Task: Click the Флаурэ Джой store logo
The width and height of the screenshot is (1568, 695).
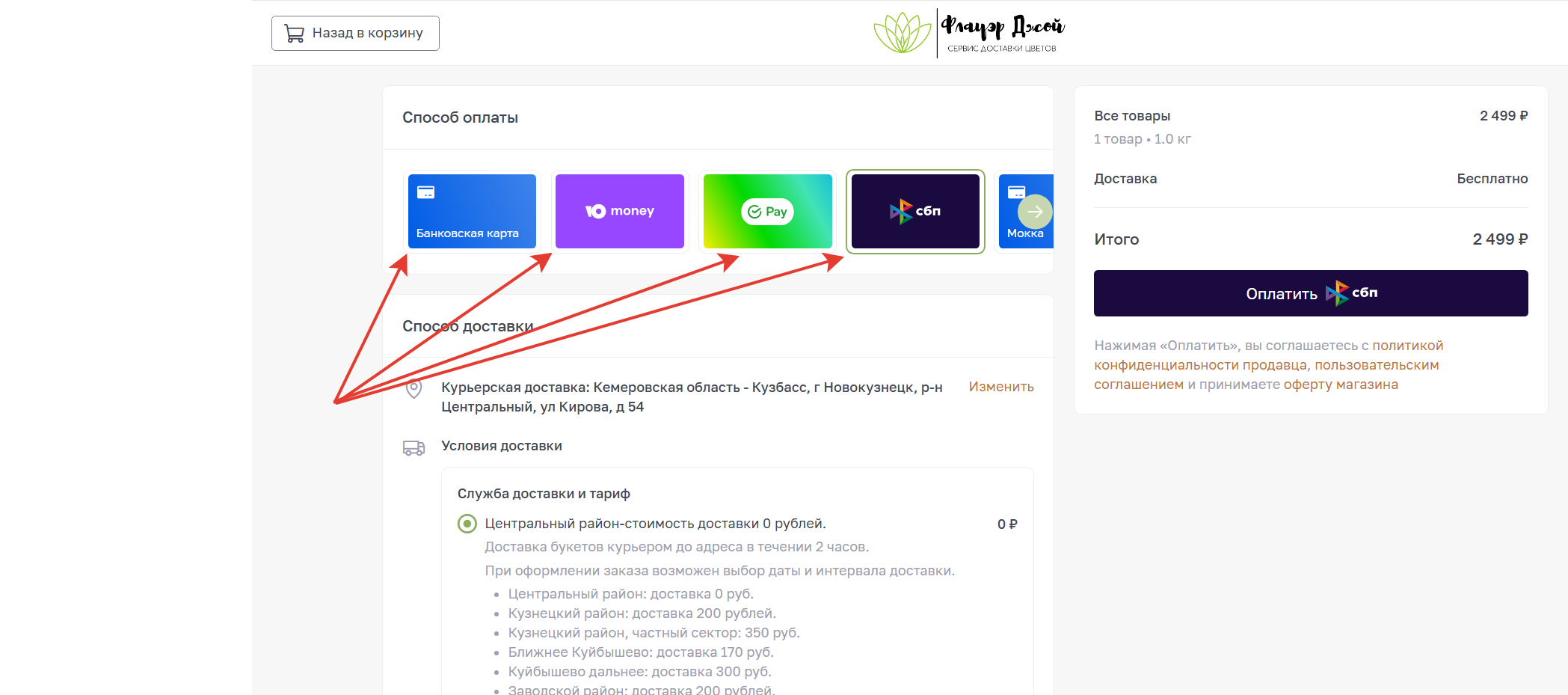Action: click(969, 33)
